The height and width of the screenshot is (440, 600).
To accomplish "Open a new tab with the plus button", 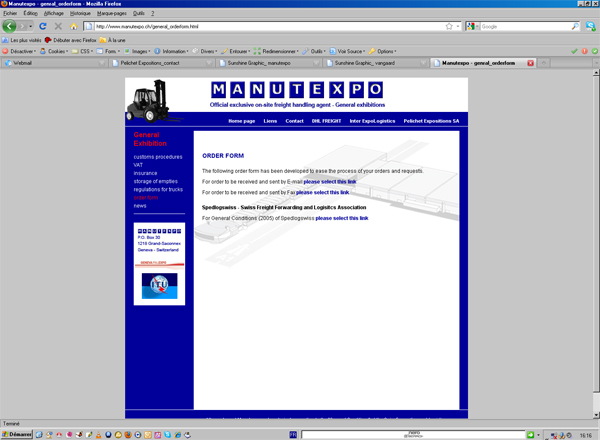I will [x=543, y=63].
